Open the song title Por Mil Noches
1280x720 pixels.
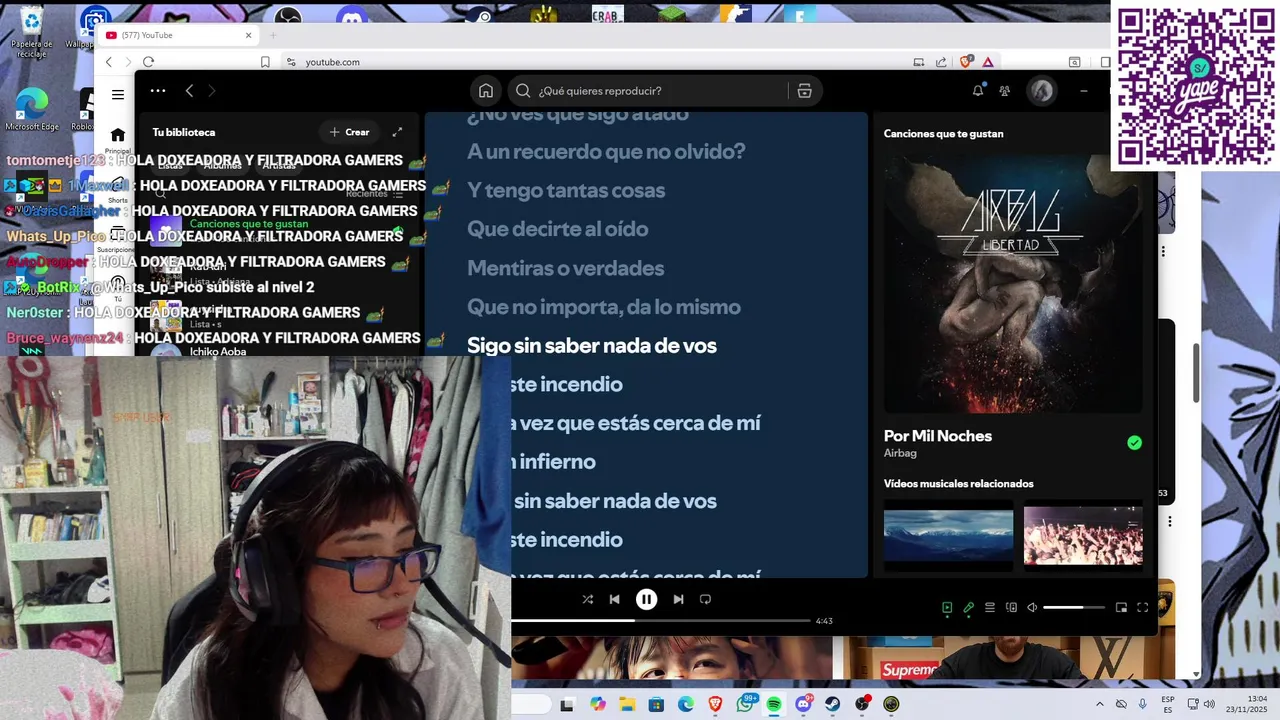[x=938, y=436]
